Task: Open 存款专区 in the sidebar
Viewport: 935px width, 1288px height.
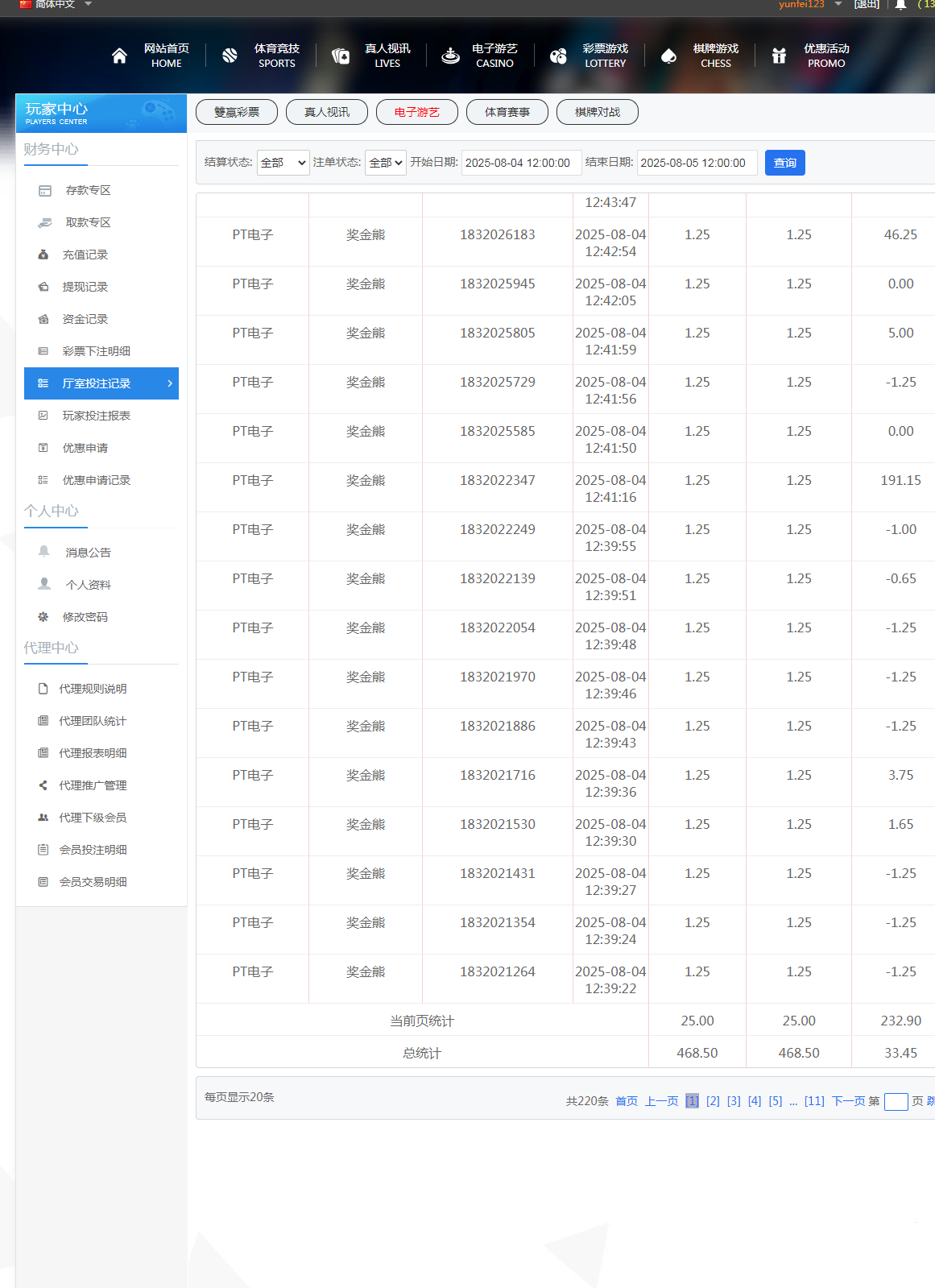Action: 88,190
